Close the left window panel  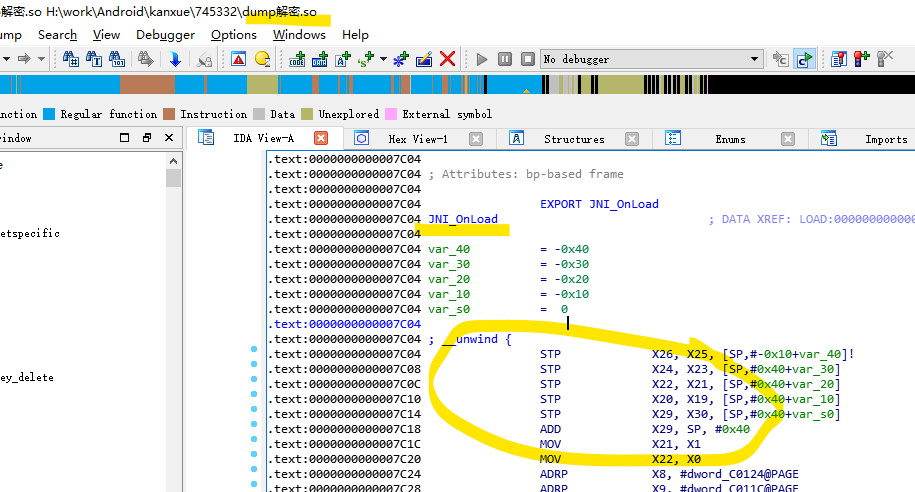click(x=169, y=138)
